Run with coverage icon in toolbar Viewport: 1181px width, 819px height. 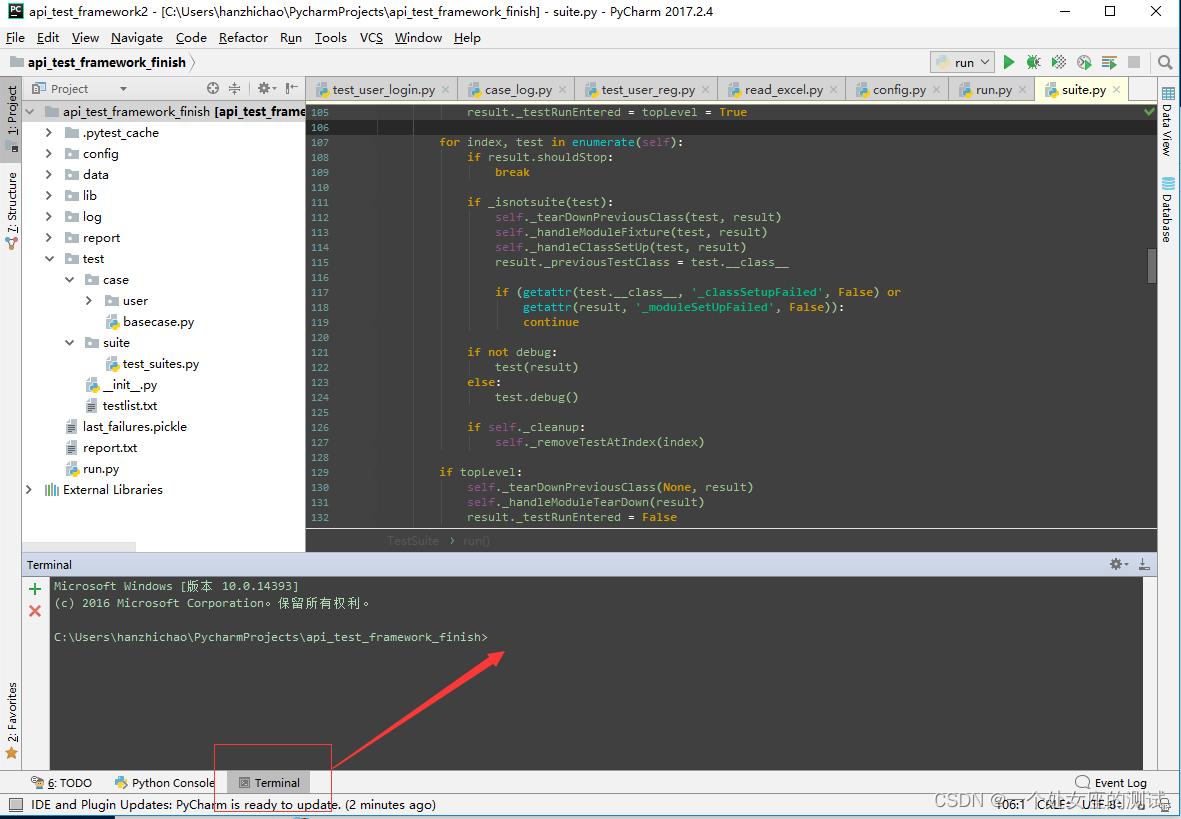1058,63
